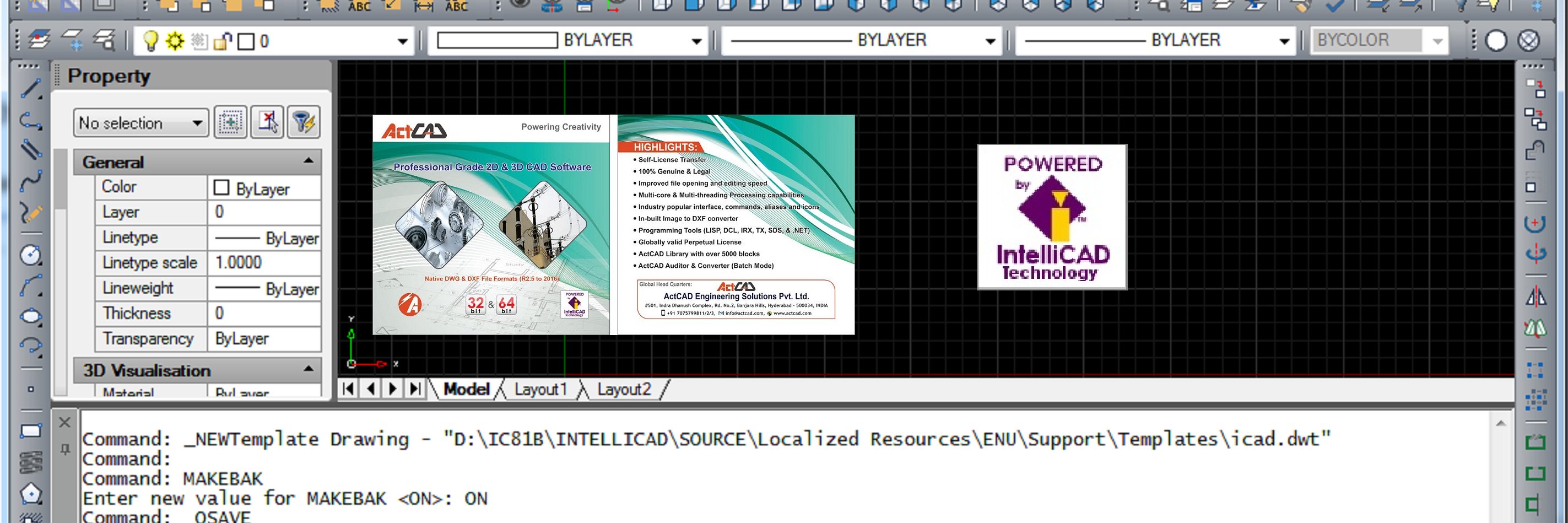1568x523 pixels.
Task: Click the plain white circle icon right of BYCOLOR
Action: coord(1496,41)
